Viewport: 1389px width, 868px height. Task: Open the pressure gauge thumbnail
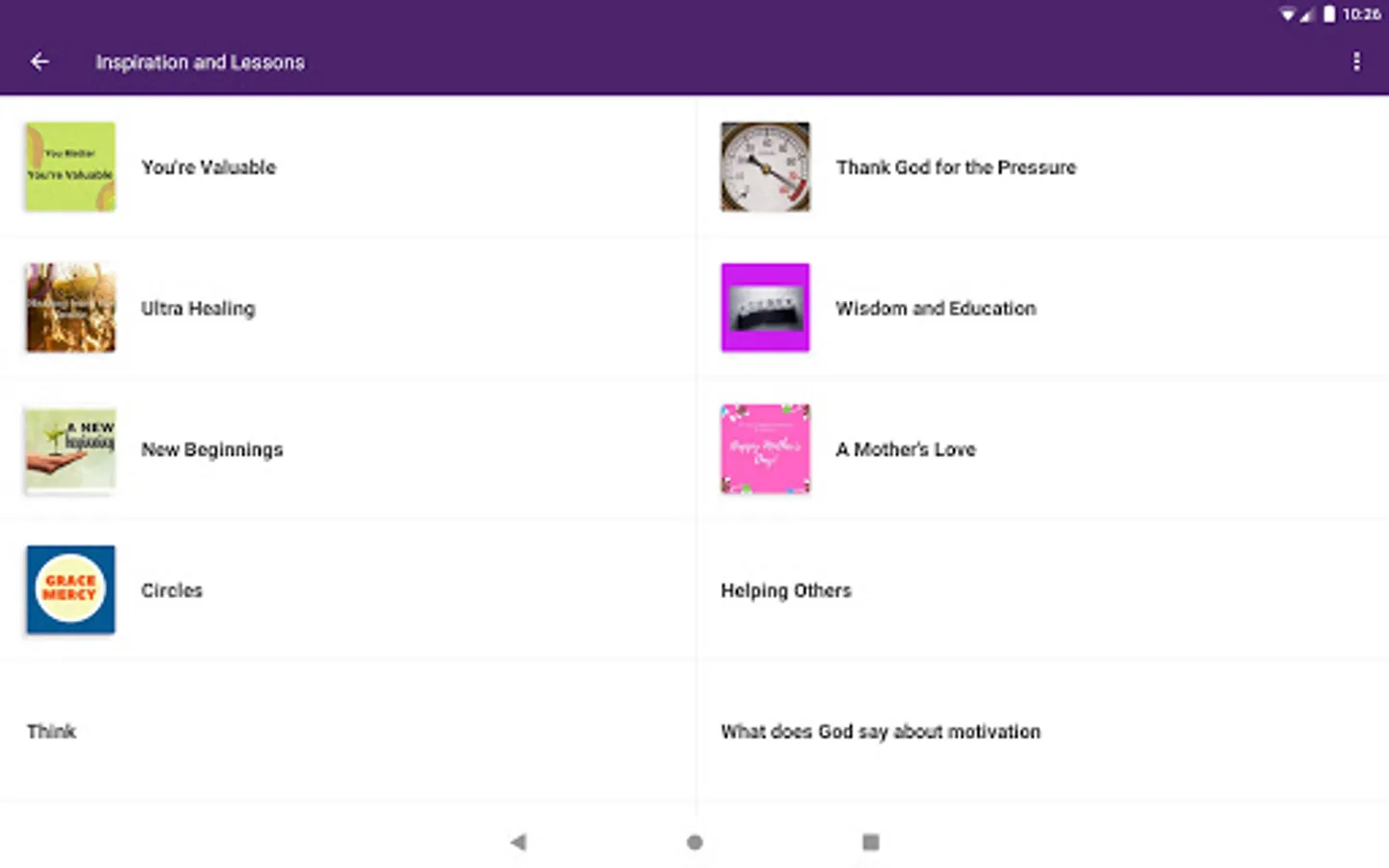[x=765, y=167]
